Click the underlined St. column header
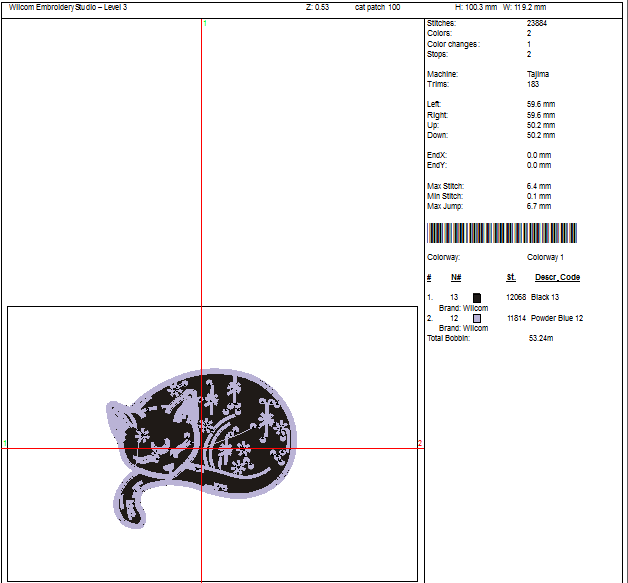Image resolution: width=628 pixels, height=583 pixels. [x=510, y=277]
